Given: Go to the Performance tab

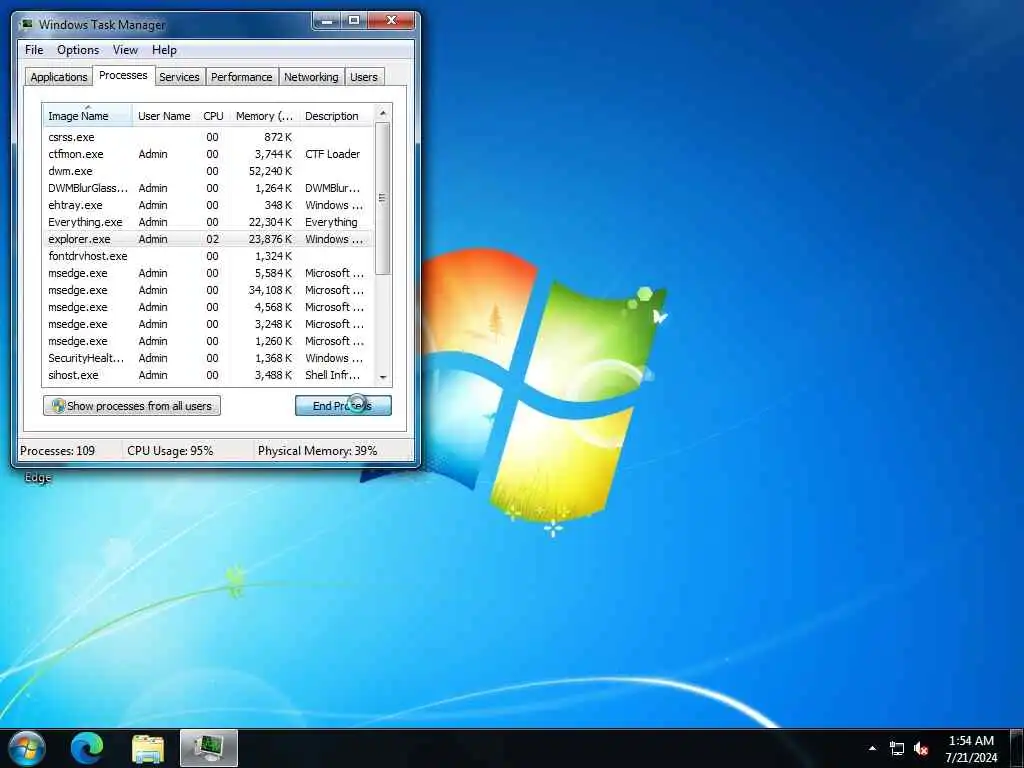Looking at the screenshot, I should click(x=242, y=77).
